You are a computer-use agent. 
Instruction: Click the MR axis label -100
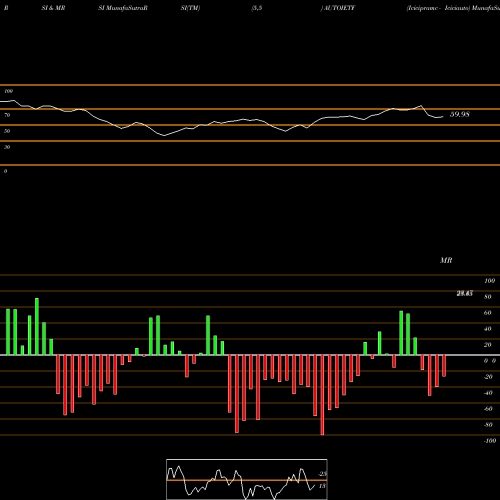tap(490, 441)
